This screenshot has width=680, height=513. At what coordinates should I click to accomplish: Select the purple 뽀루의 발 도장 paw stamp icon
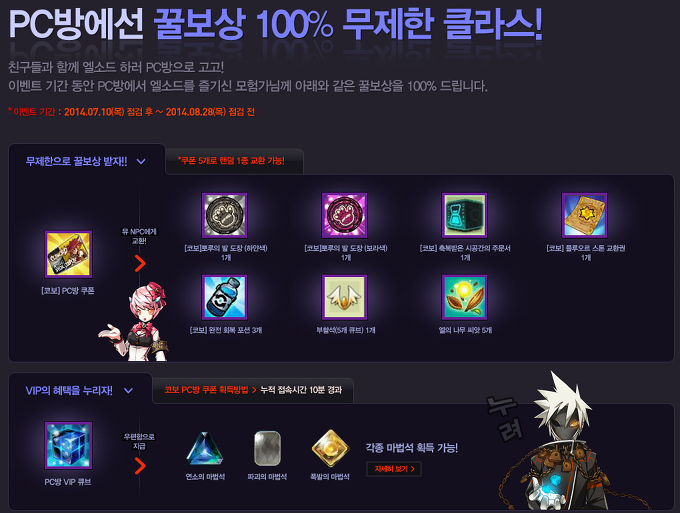344,216
